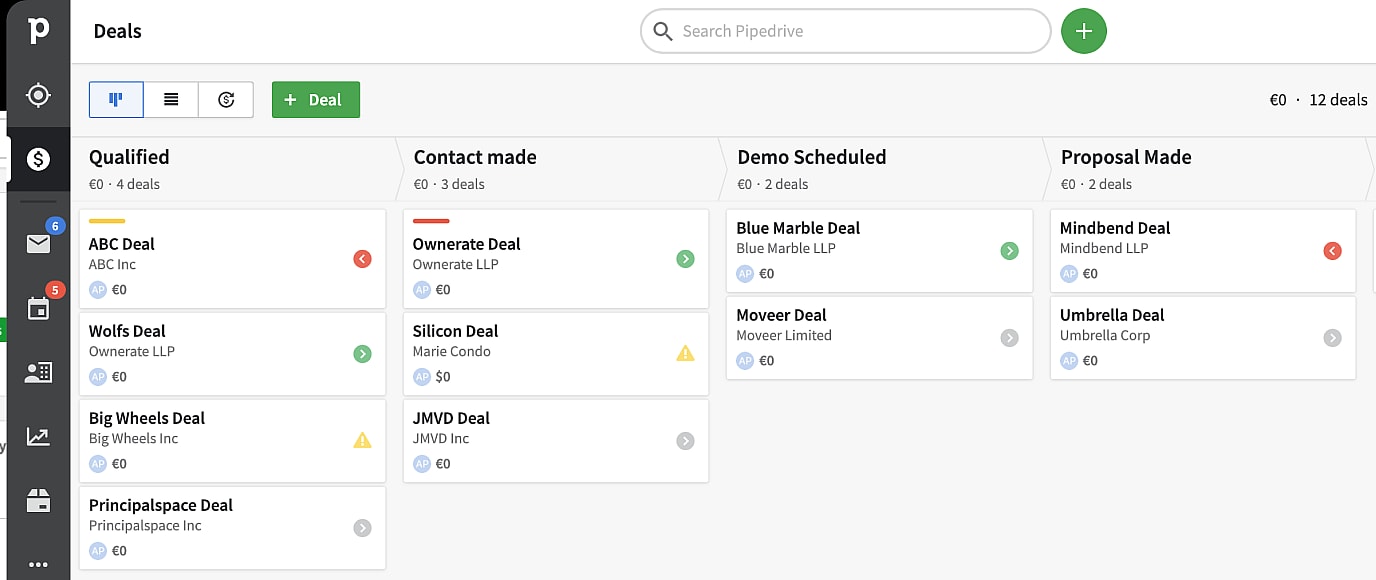Open Products box icon in sidebar
1376x580 pixels.
(x=38, y=502)
